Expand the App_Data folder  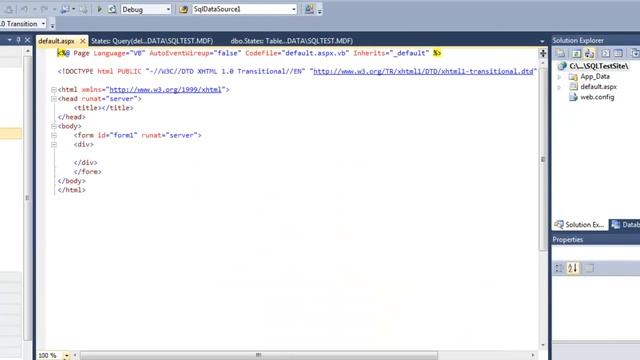tap(560, 77)
